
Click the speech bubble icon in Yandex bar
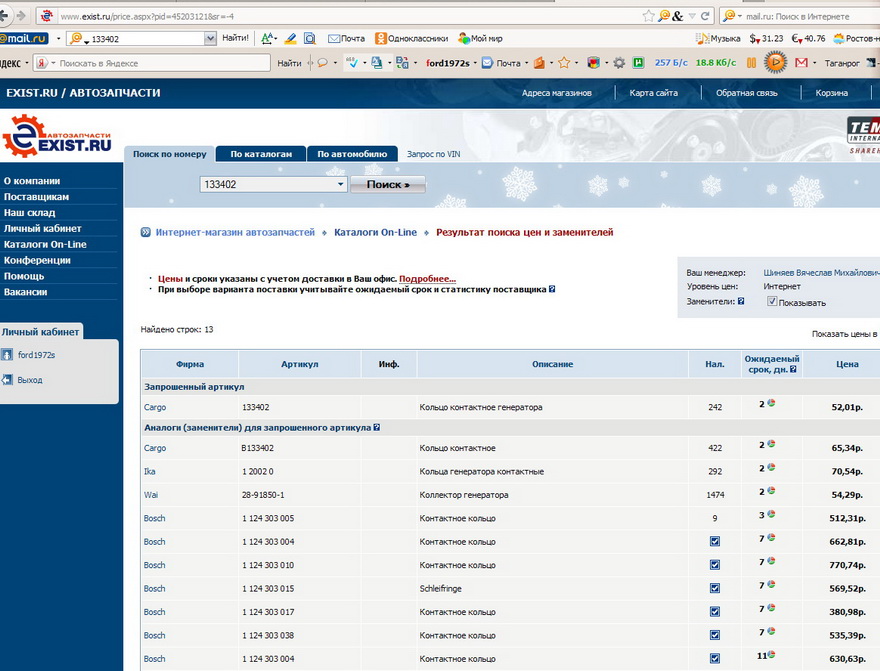click(323, 63)
